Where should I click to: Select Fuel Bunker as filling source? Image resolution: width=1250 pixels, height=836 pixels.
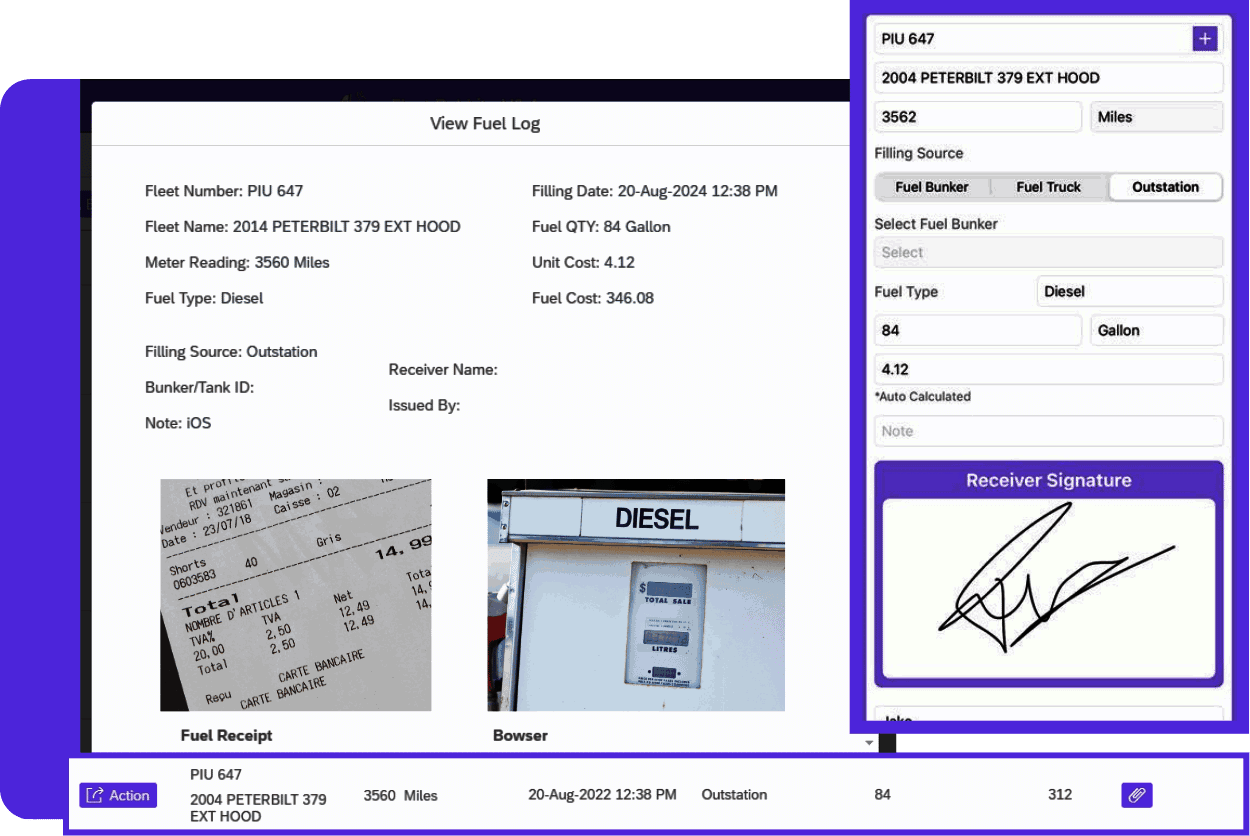931,187
